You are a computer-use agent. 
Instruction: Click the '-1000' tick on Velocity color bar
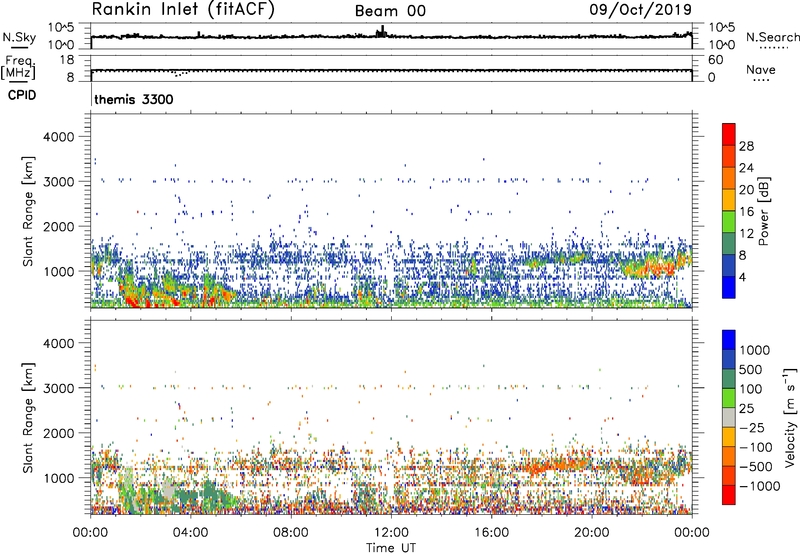point(759,486)
